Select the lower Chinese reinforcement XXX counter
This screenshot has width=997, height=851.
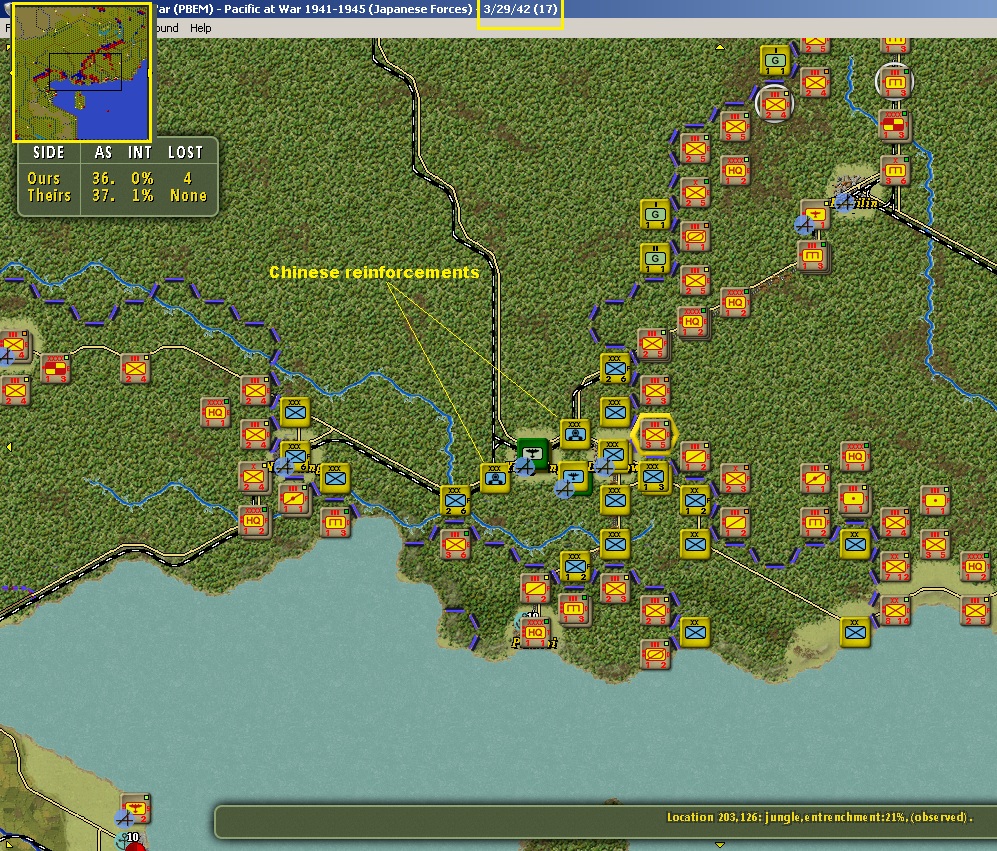pyautogui.click(x=495, y=478)
